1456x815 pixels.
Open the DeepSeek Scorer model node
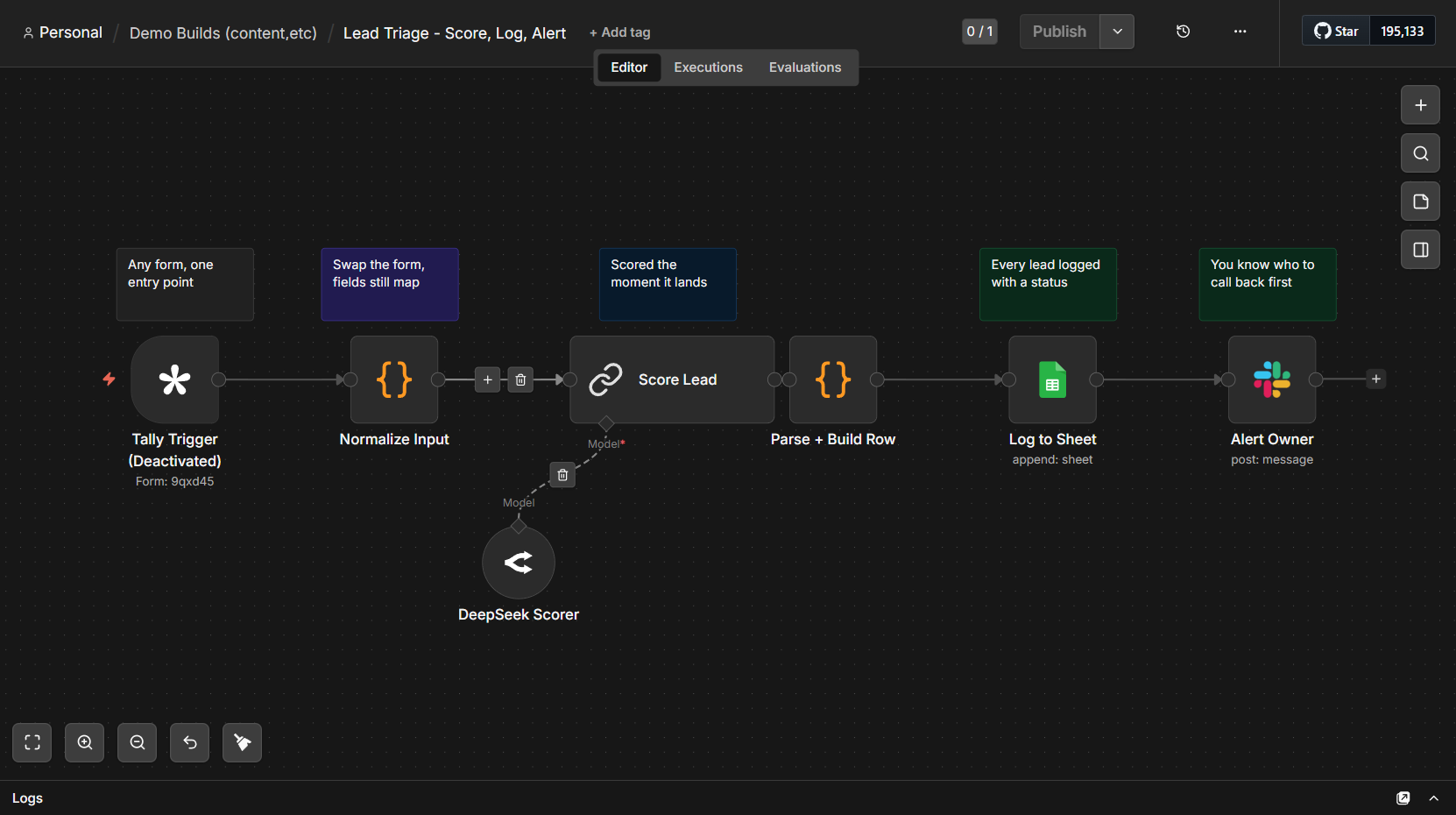(519, 563)
